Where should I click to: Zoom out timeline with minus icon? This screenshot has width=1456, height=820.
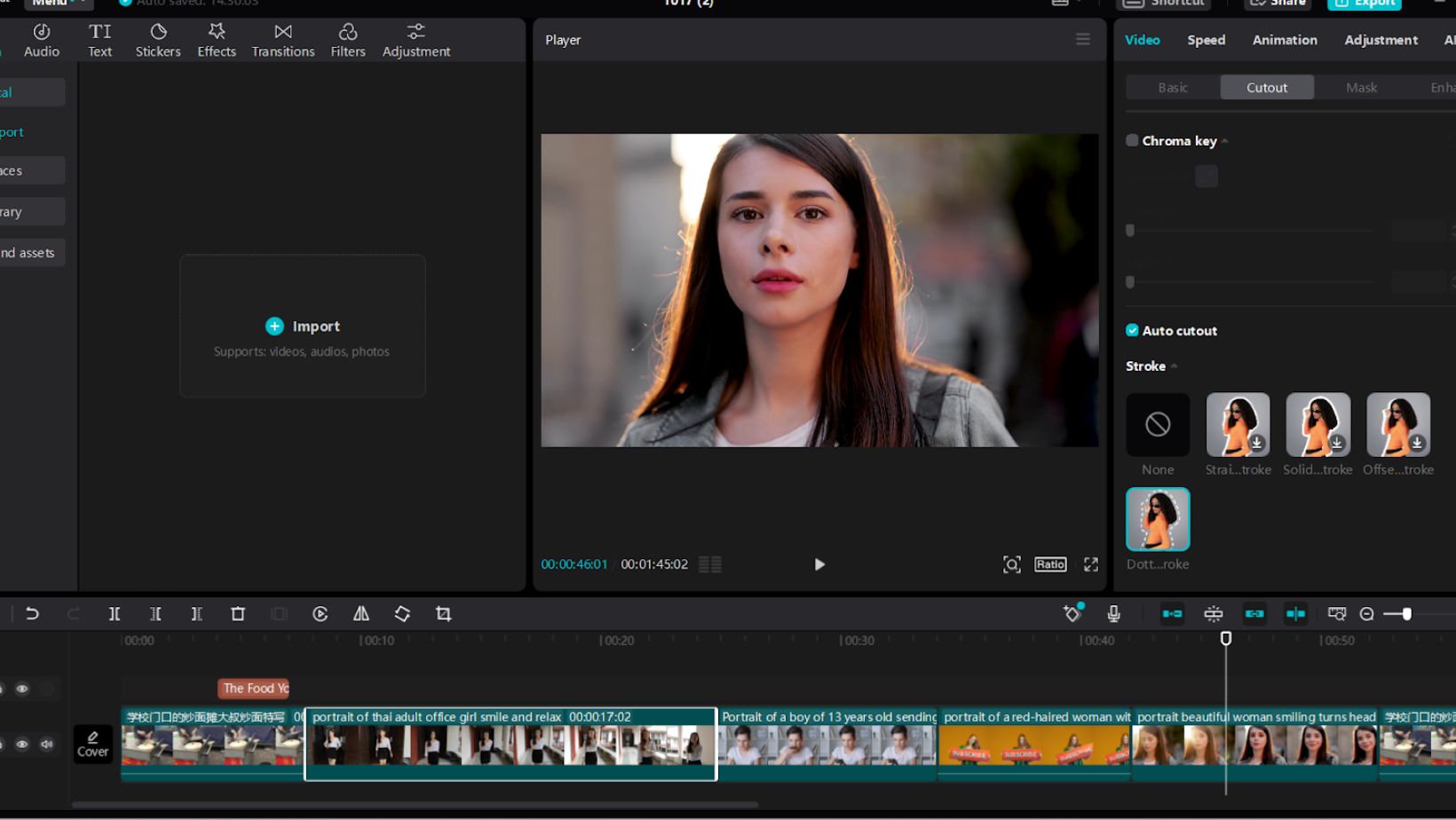point(1367,613)
